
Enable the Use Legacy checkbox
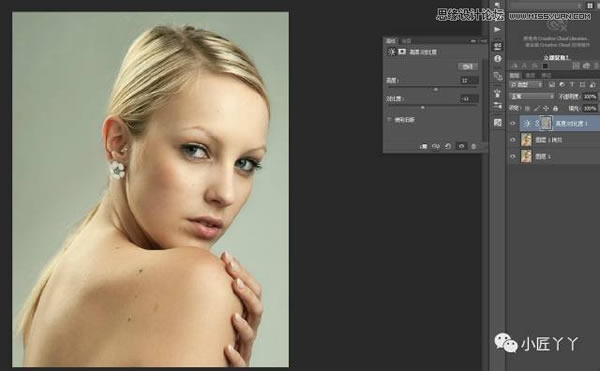pyautogui.click(x=390, y=120)
